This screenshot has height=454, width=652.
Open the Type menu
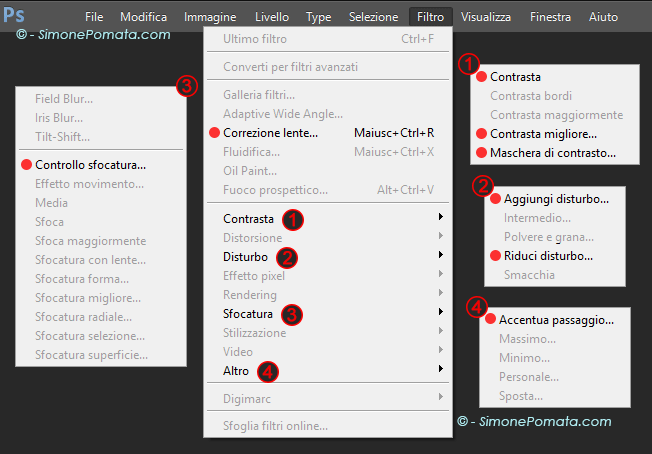319,17
